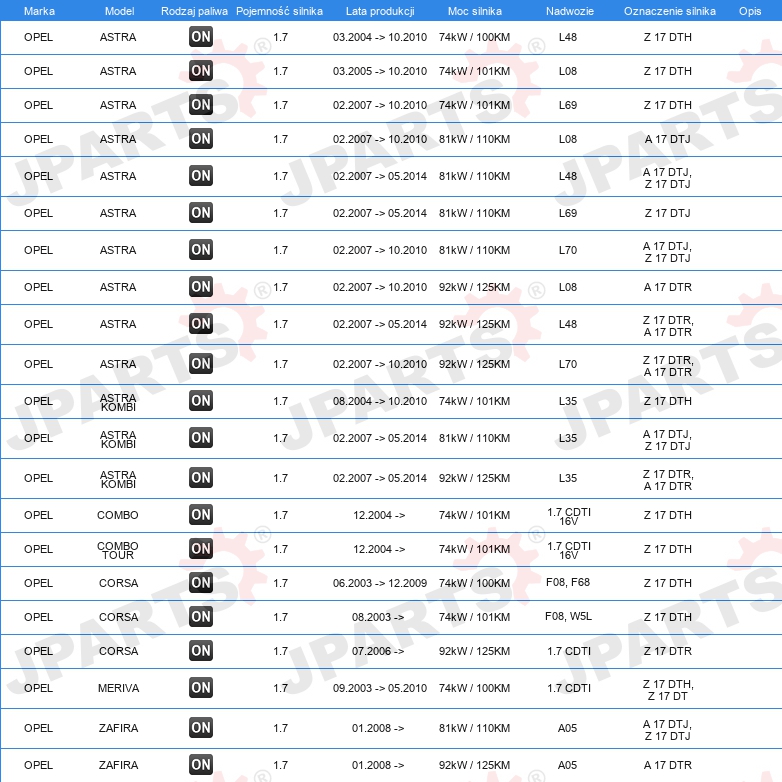Viewport: 782px width, 782px height.
Task: Click 'A 17 DTJ, Z 17 DTJ' in Zafira row
Action: point(667,730)
